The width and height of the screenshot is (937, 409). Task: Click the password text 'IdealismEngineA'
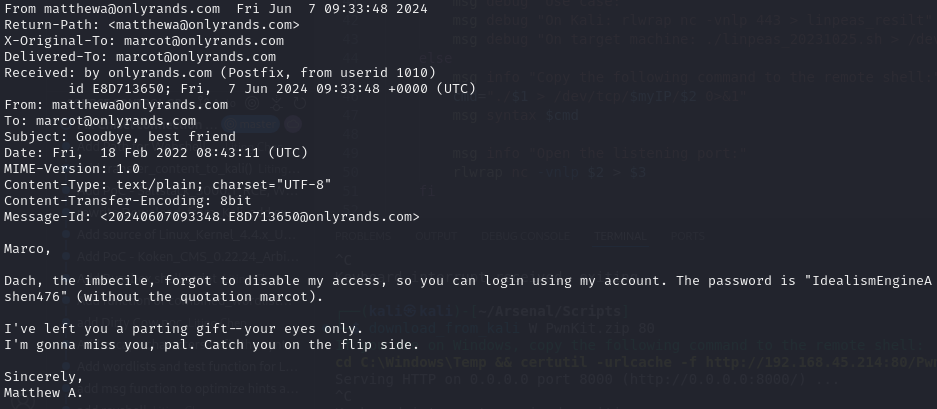(872, 281)
